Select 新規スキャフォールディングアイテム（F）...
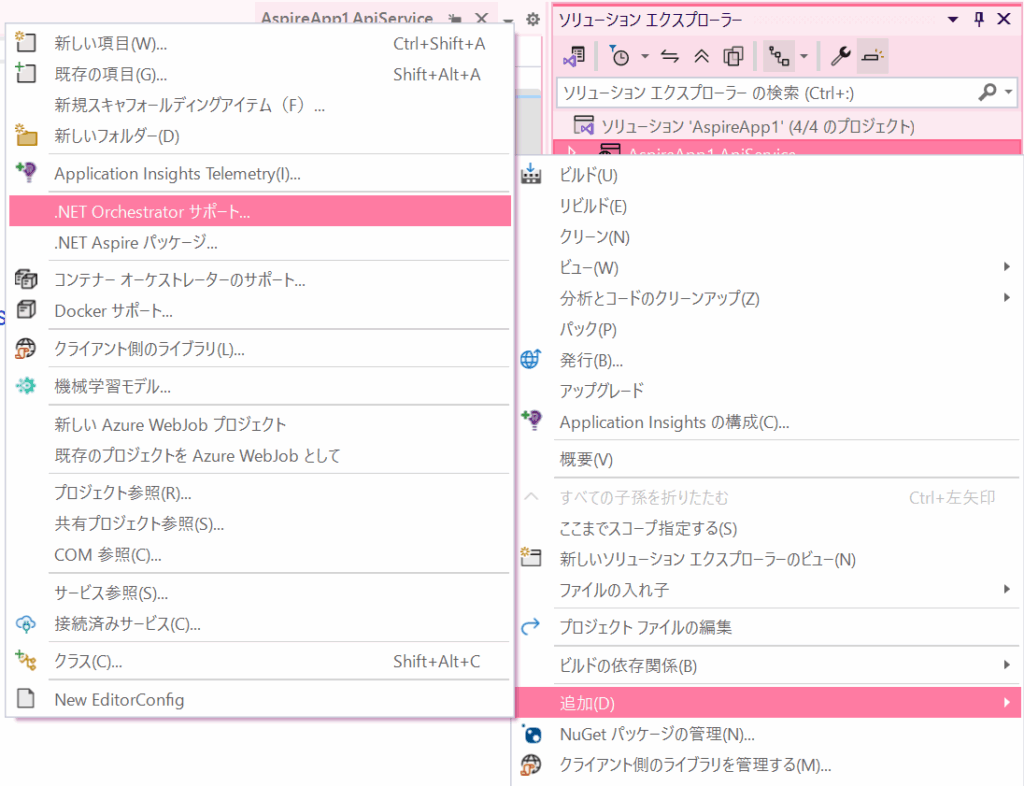 [260, 105]
